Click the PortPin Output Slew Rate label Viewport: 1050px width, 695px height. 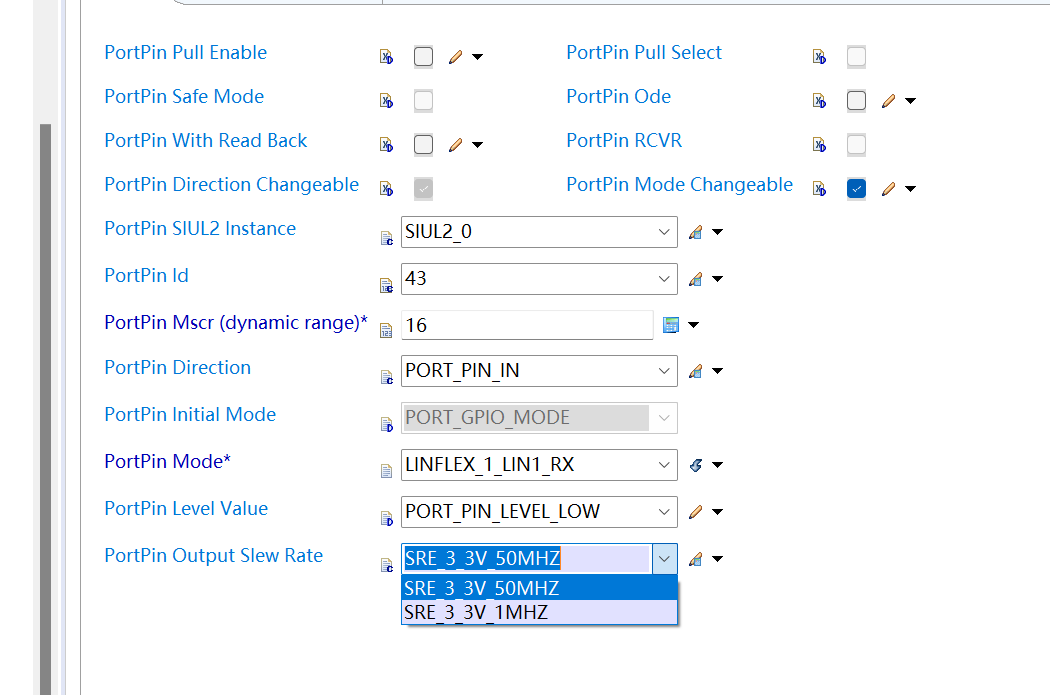point(213,556)
